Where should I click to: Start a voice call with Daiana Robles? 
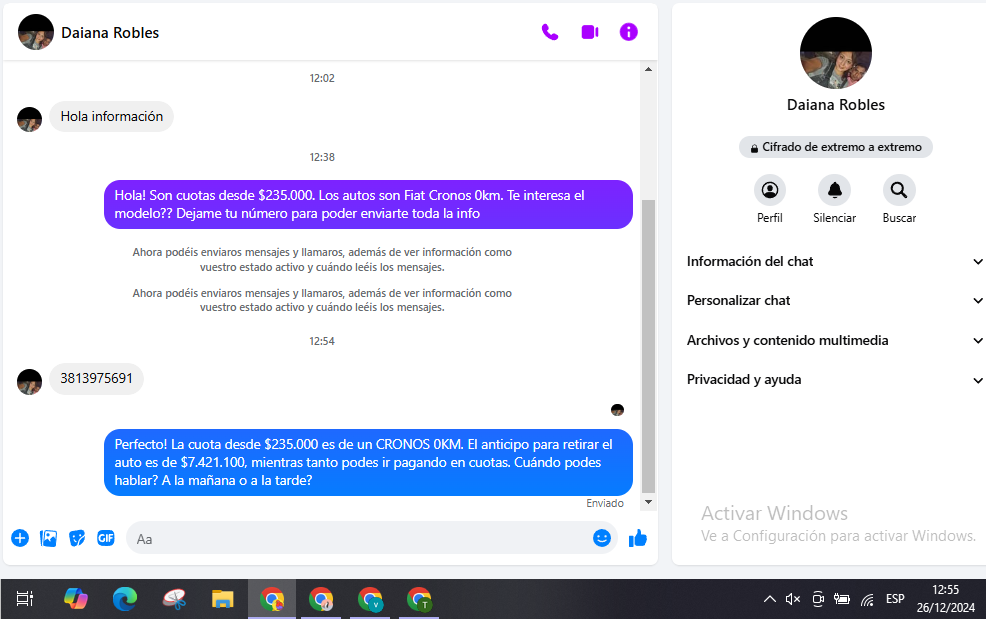tap(550, 32)
